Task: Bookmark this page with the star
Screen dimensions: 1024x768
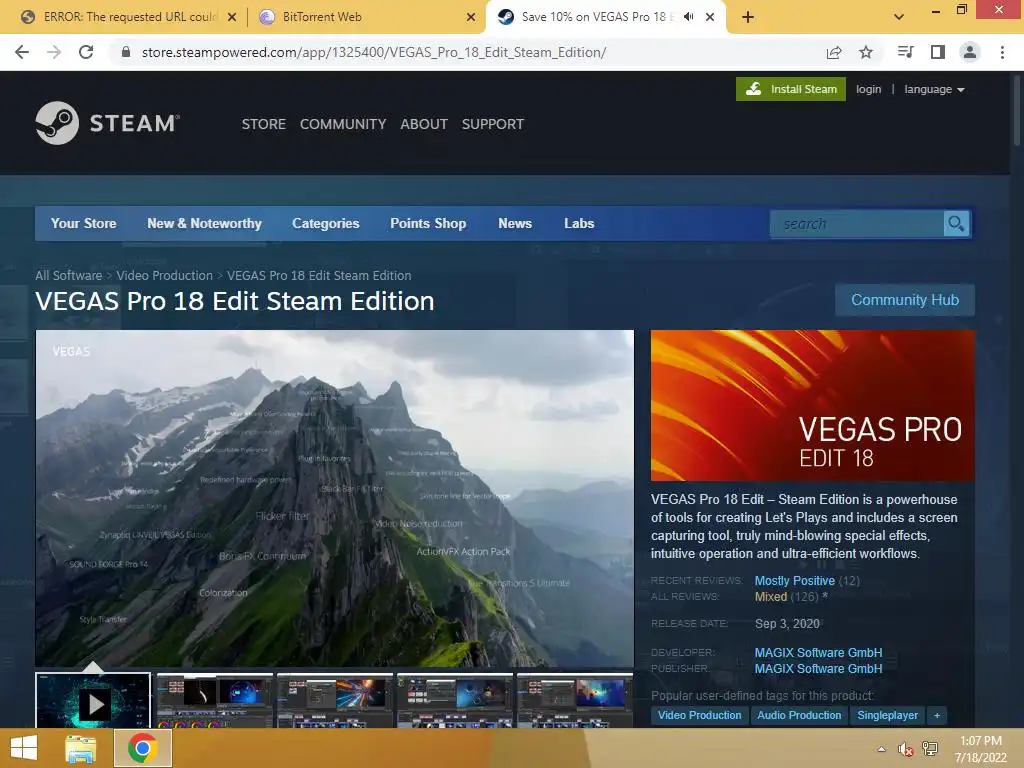Action: [x=866, y=52]
